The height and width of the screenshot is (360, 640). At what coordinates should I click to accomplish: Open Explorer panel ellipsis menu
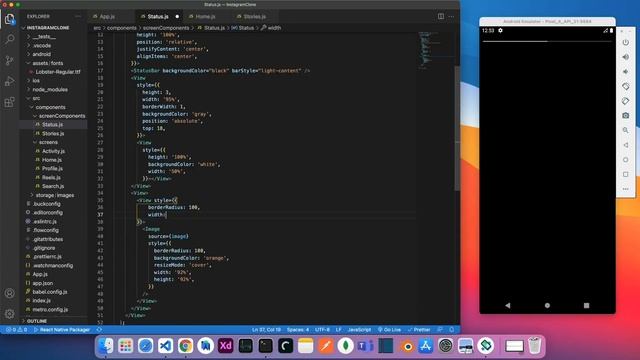(x=78, y=16)
